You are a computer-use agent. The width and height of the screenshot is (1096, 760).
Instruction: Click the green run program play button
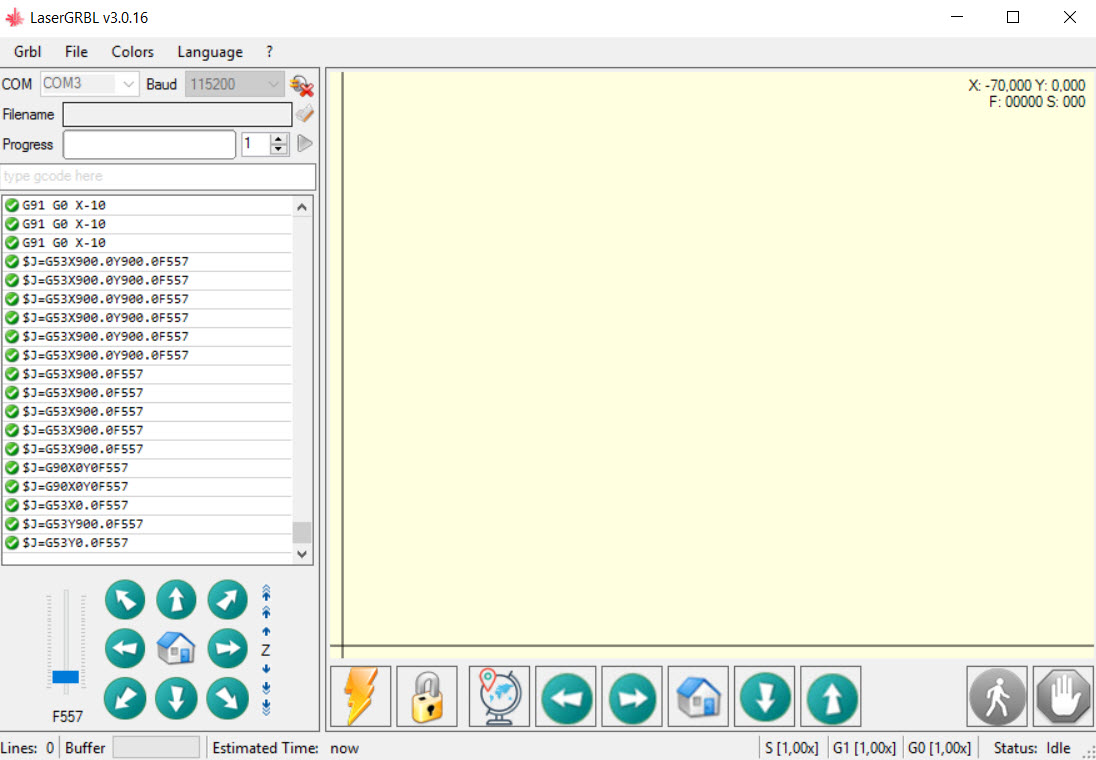[x=305, y=143]
